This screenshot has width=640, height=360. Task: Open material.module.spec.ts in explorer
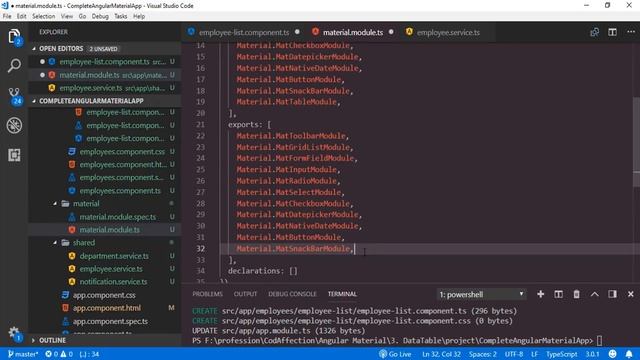118,217
